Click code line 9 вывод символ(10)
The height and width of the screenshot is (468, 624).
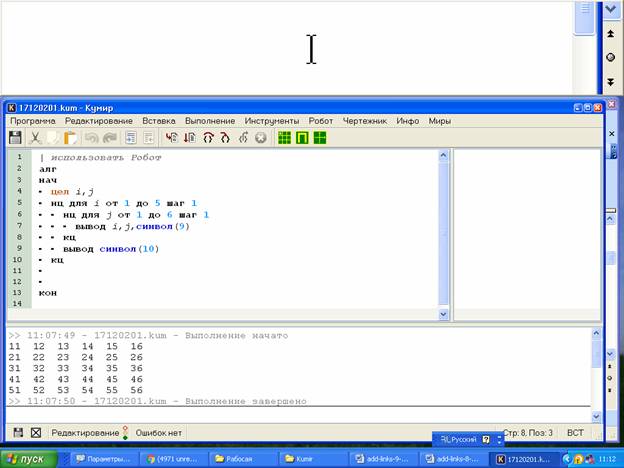(111, 249)
